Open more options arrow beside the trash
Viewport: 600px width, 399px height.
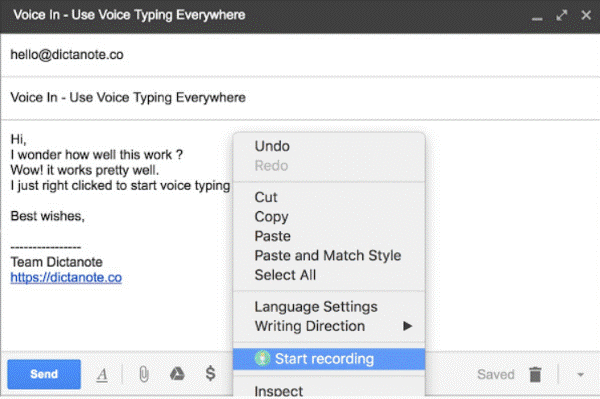click(580, 375)
